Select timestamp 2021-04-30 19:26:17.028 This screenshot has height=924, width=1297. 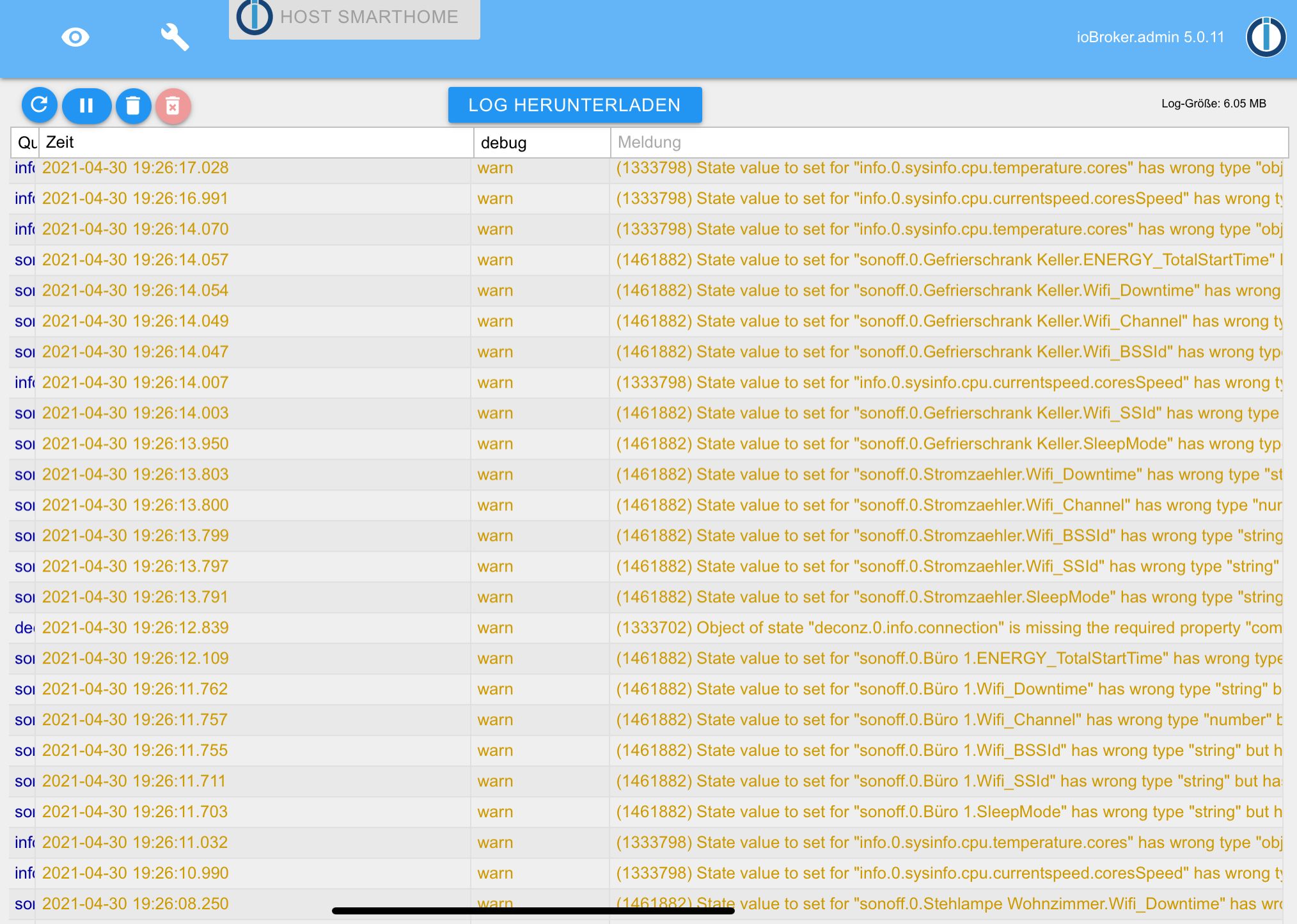click(136, 168)
